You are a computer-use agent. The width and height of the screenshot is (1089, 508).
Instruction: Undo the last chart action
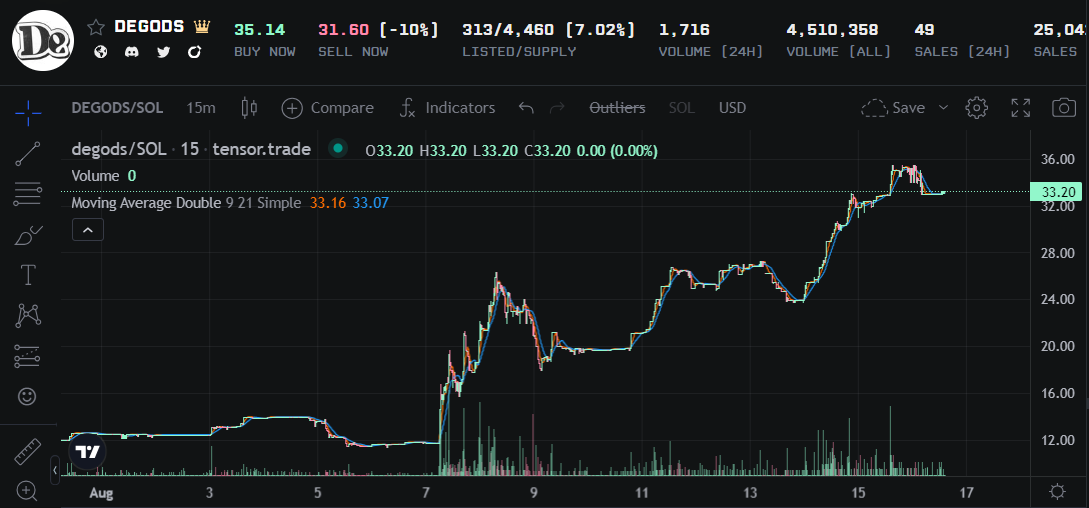point(526,108)
